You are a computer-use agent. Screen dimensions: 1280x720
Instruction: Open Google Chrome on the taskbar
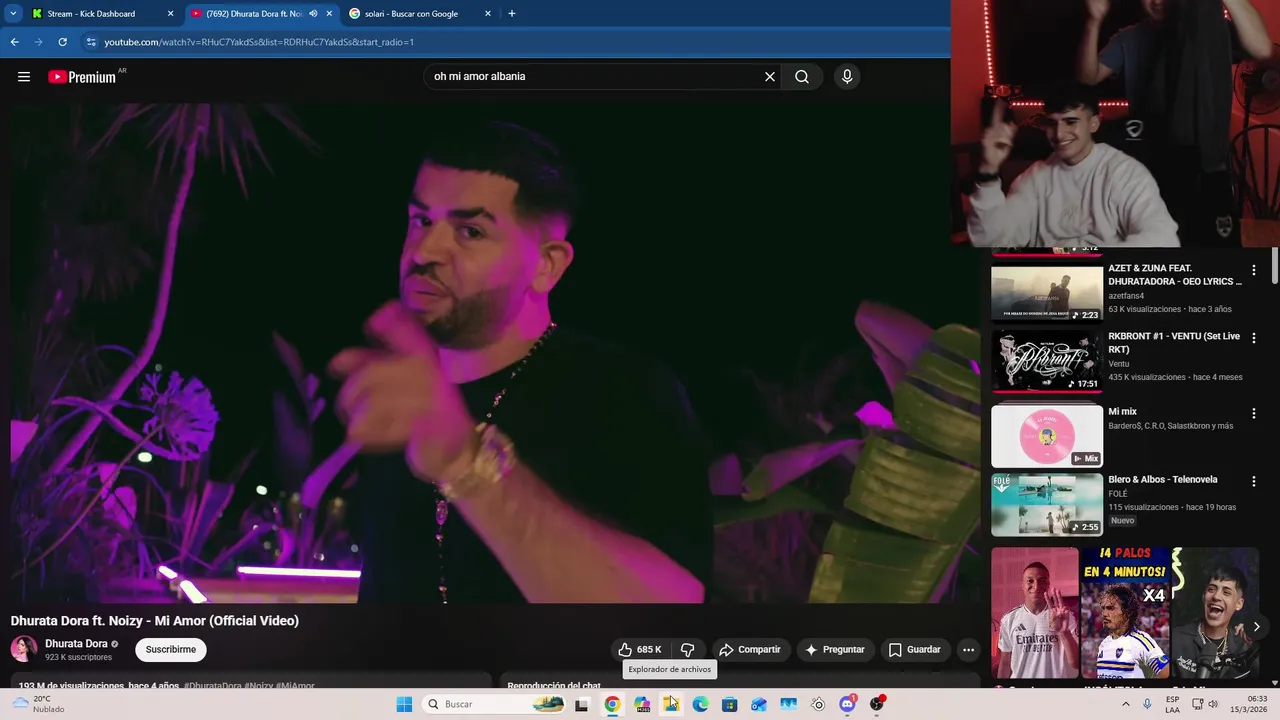[x=612, y=704]
